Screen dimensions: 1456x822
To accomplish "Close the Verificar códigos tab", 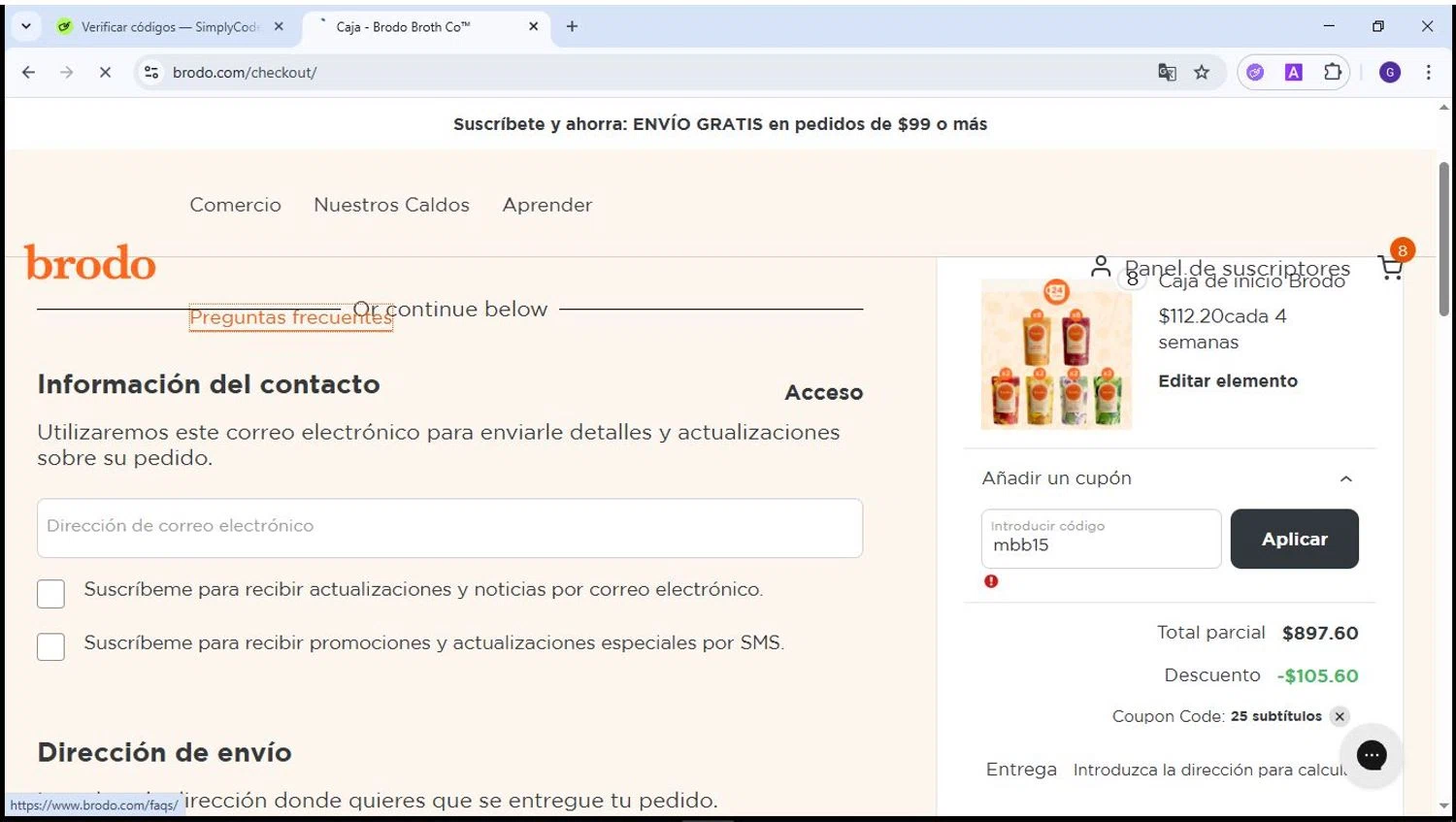I will click(280, 27).
